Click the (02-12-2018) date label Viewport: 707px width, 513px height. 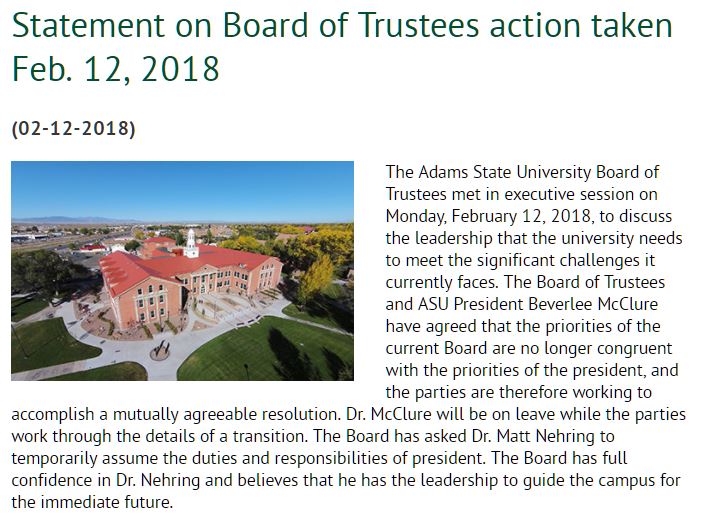[73, 128]
